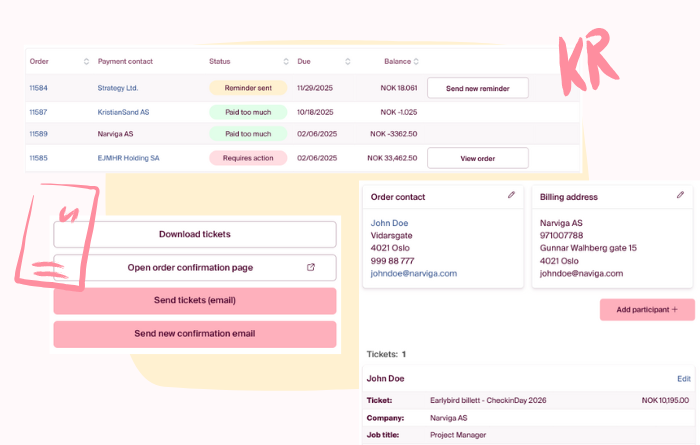The width and height of the screenshot is (700, 445).
Task: Click View order for order 11585
Action: 478,158
